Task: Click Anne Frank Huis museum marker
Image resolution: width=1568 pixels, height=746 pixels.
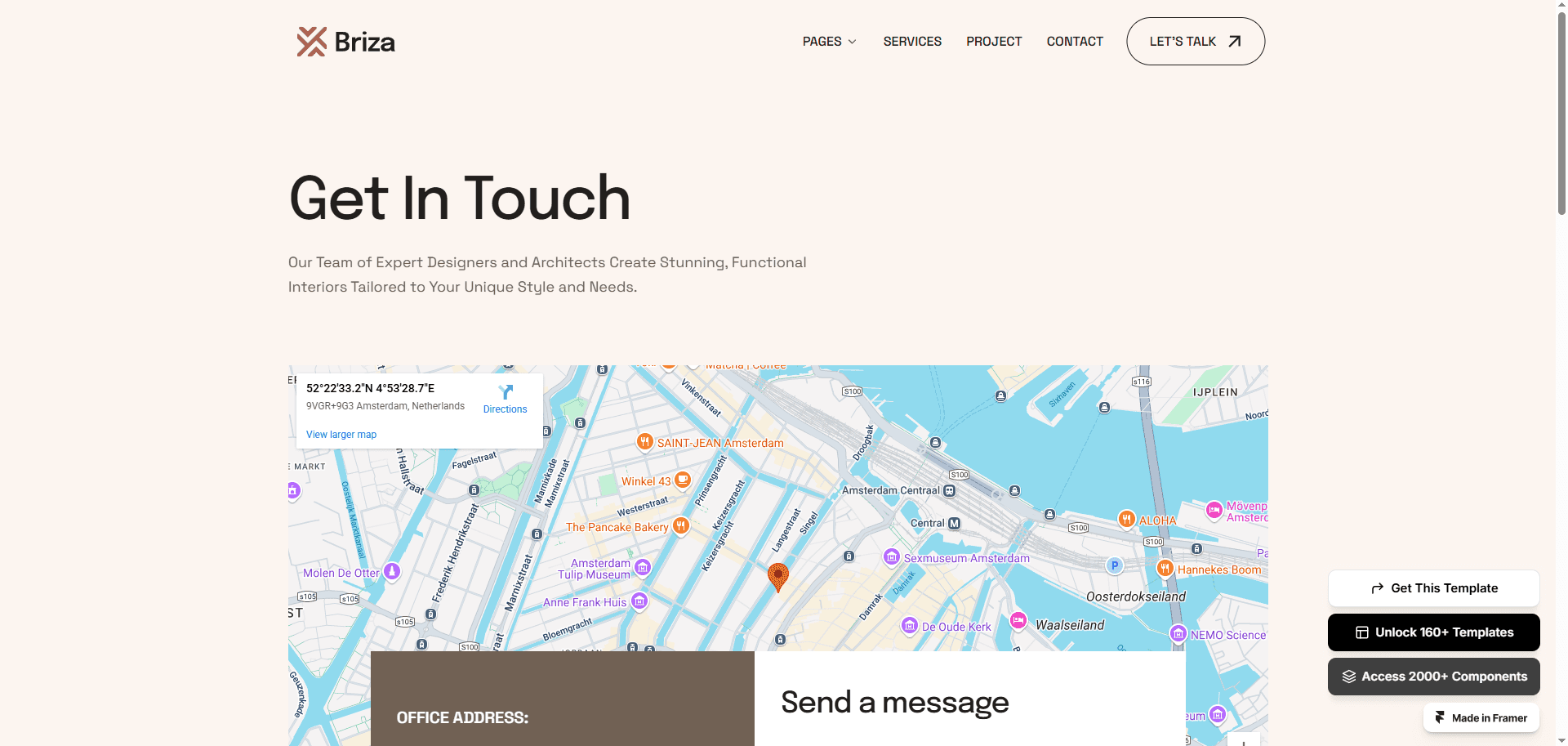Action: point(639,602)
